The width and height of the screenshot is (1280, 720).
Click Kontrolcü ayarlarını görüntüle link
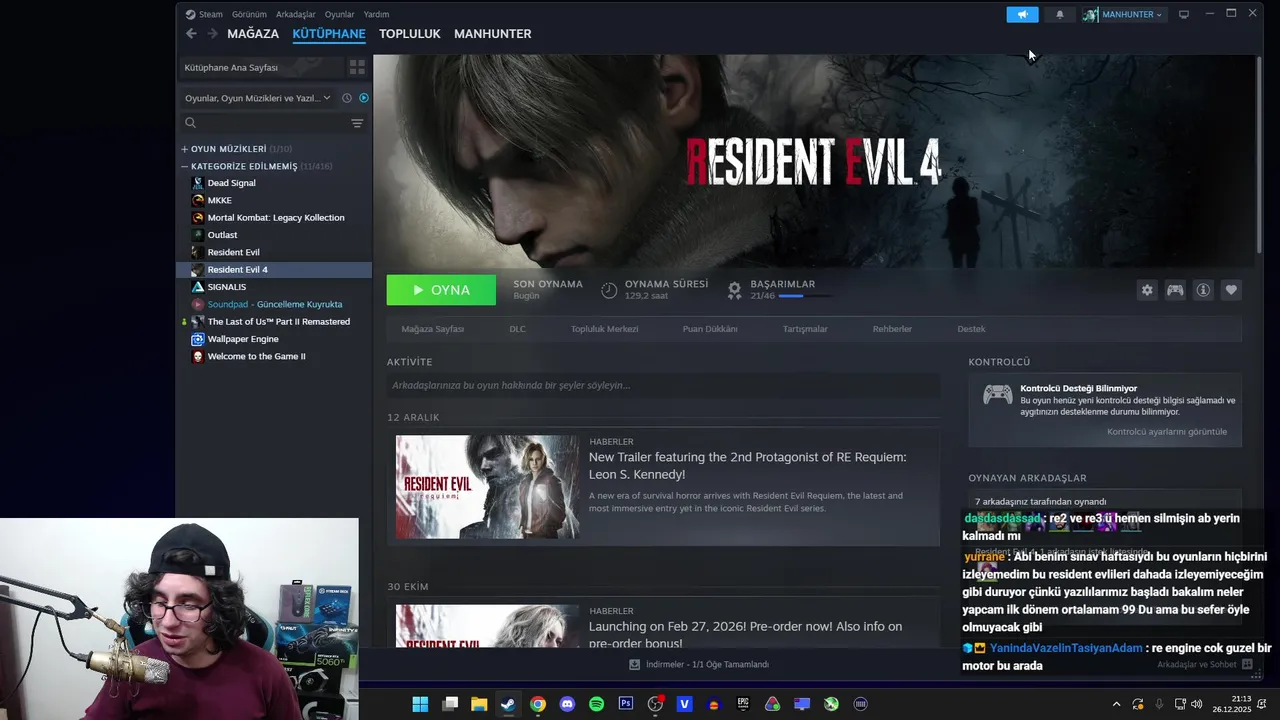tap(1167, 432)
